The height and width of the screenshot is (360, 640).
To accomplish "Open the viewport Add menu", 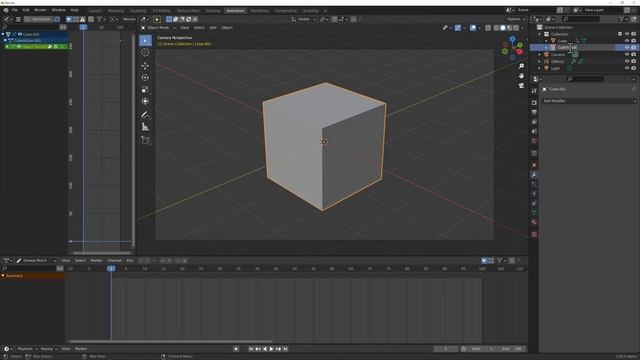I will pos(213,28).
